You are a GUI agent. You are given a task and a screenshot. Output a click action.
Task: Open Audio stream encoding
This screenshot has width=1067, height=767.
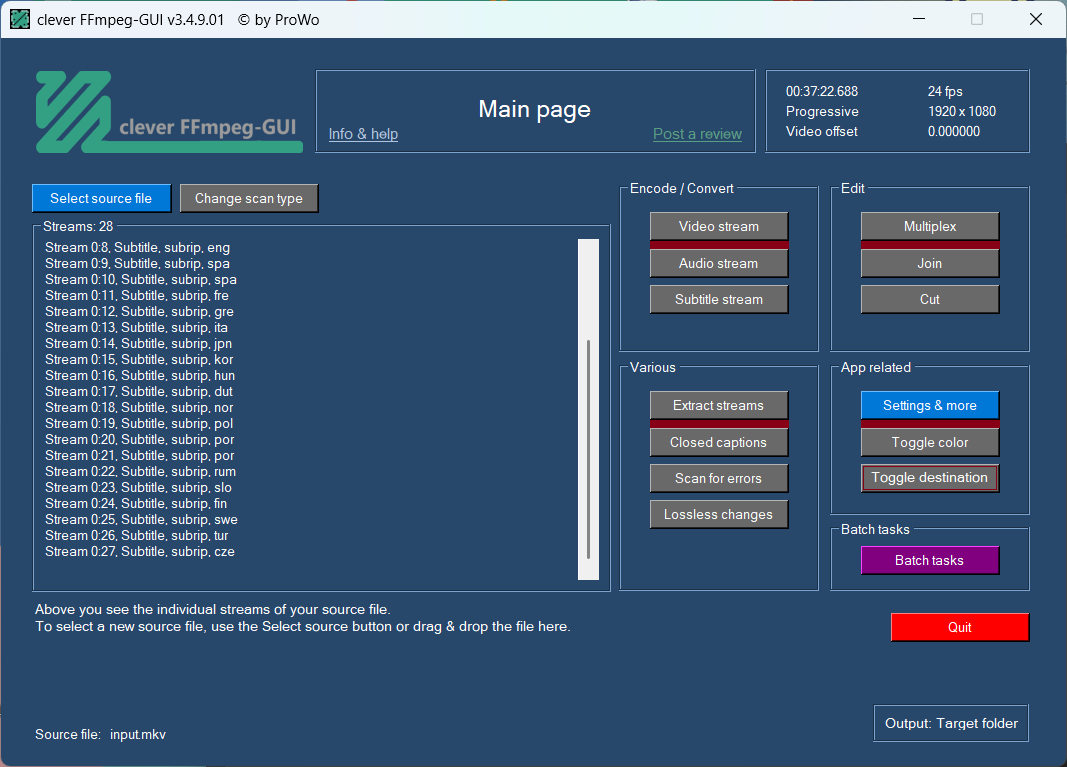pos(718,263)
